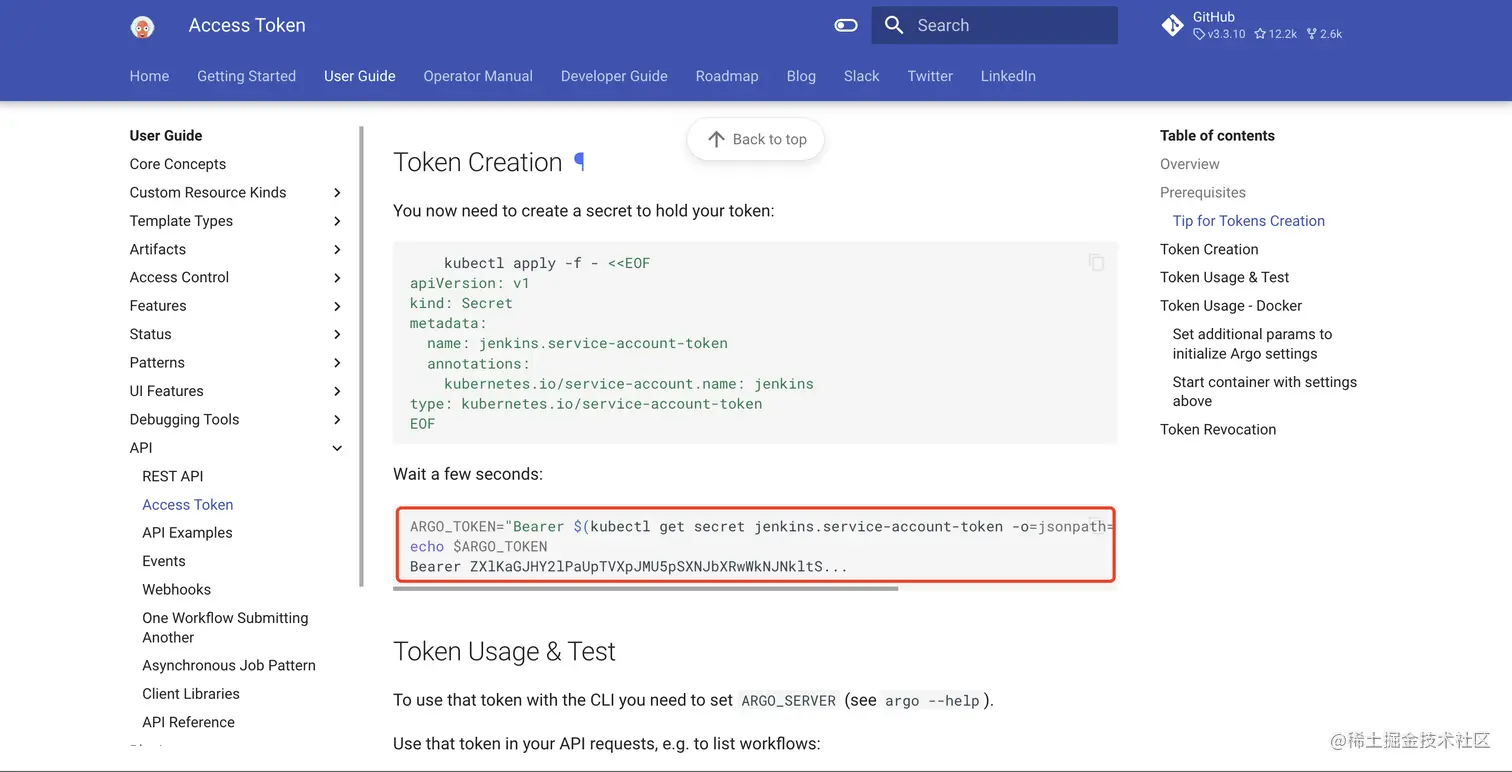Screen dimensions: 1512x772
Task: Jump to Token Usage - Docker
Action: coord(1231,306)
